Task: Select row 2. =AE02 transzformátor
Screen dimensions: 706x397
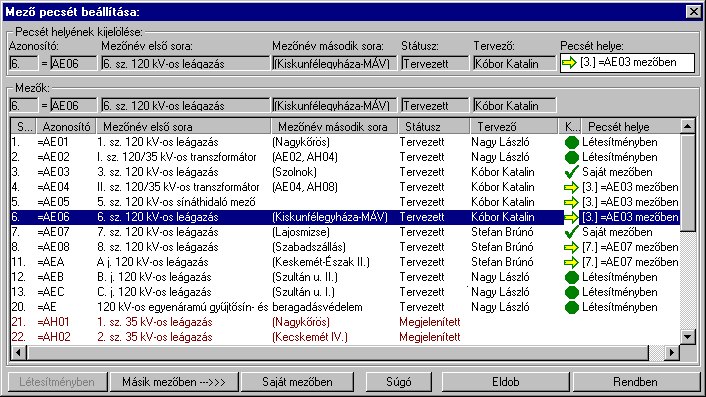Action: [345, 157]
